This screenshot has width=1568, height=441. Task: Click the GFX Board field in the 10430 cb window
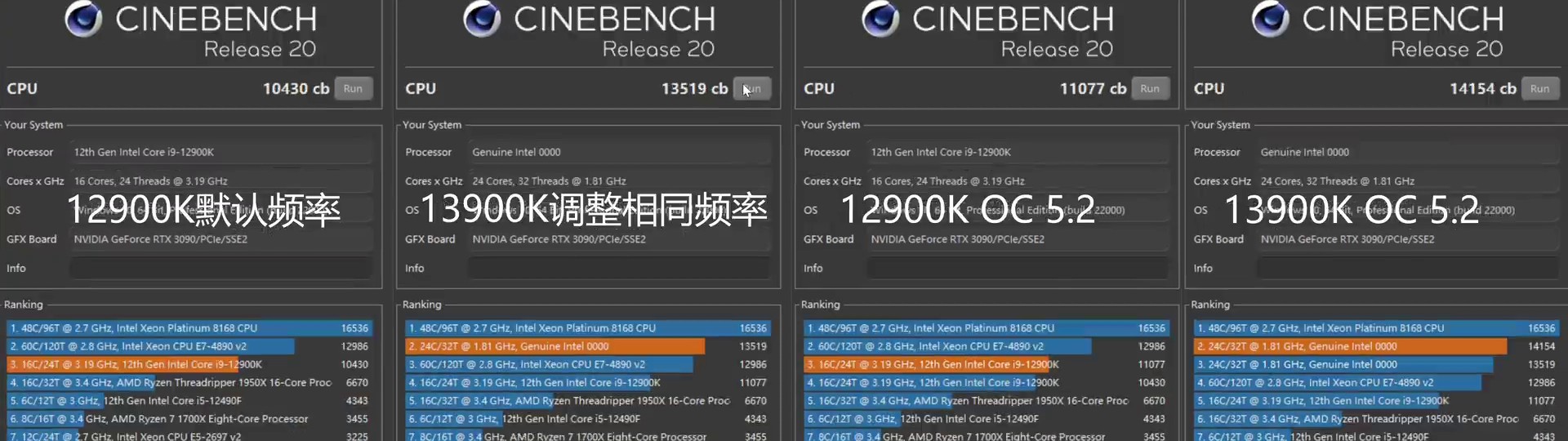point(221,239)
